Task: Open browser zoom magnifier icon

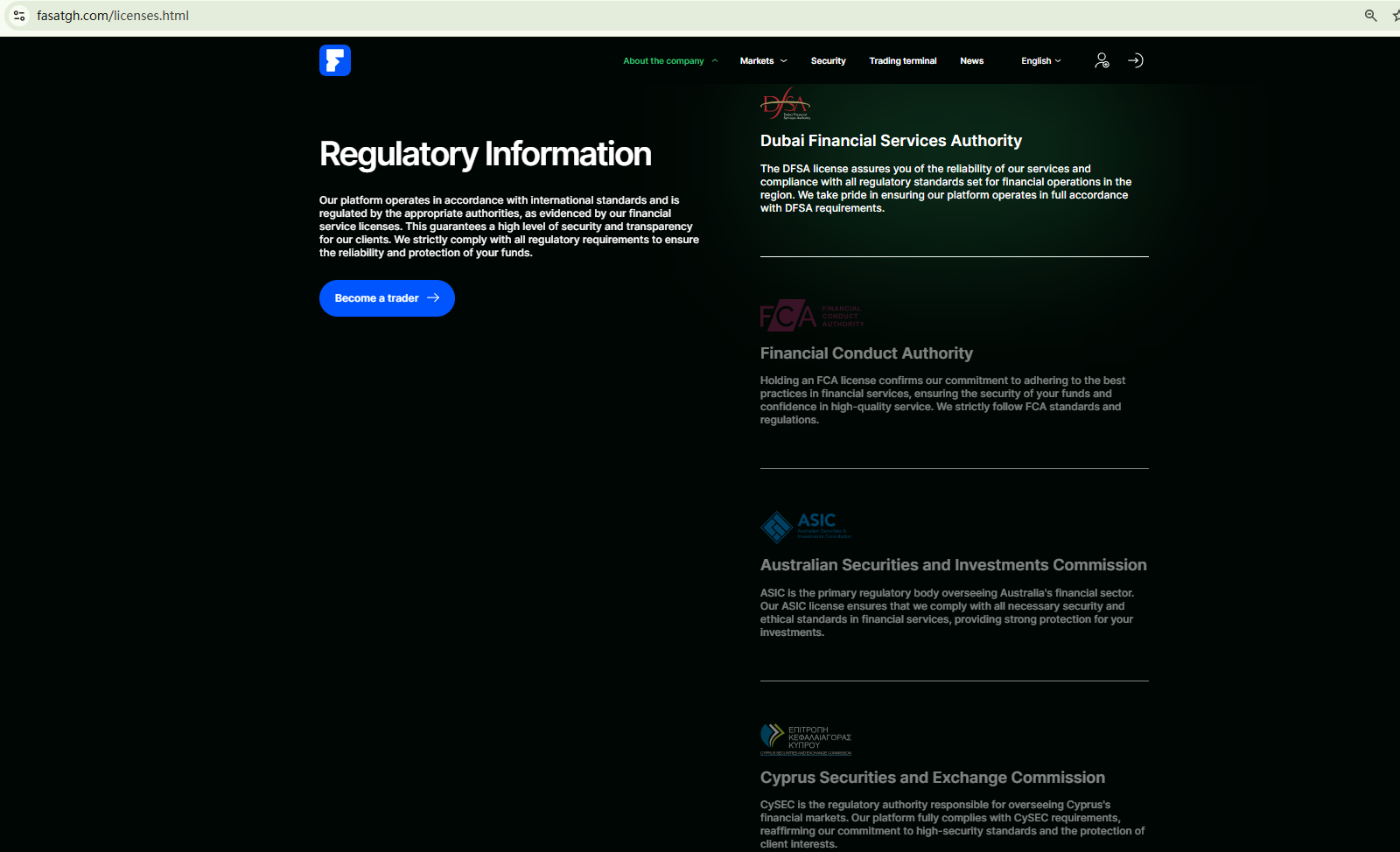Action: click(1370, 16)
